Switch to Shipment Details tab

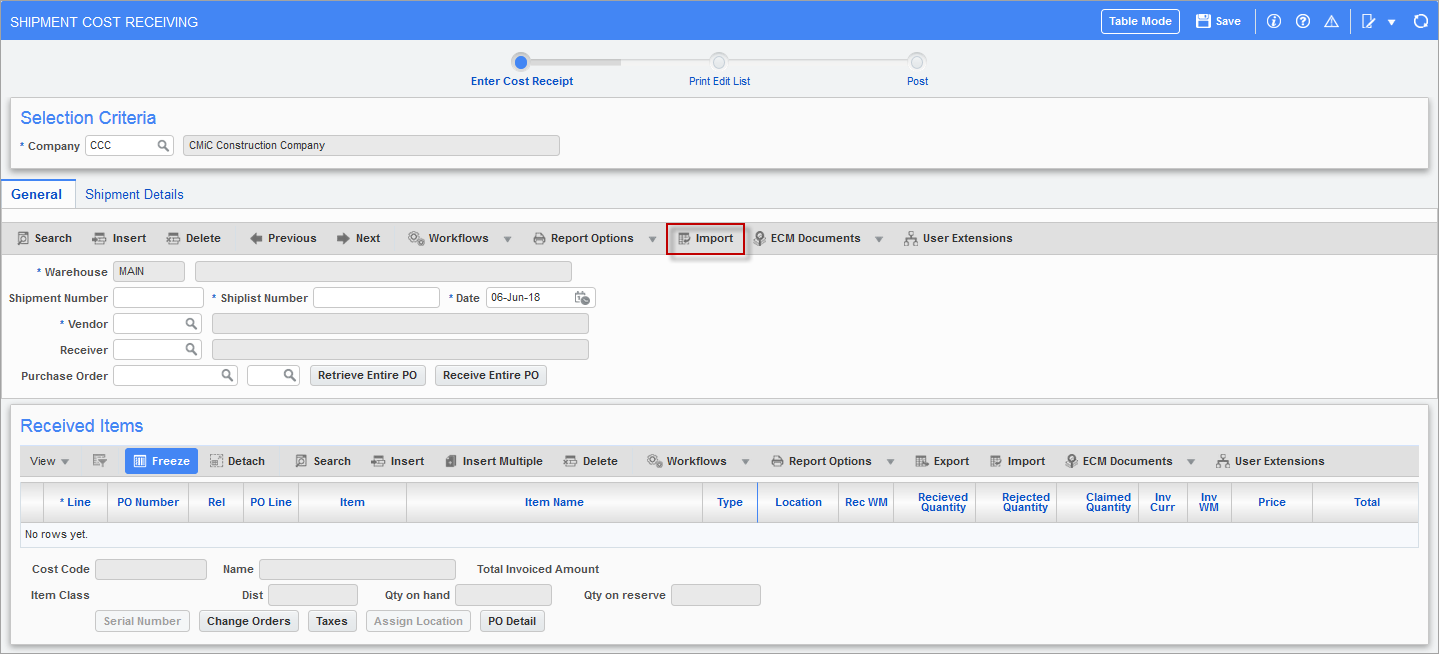pos(134,195)
